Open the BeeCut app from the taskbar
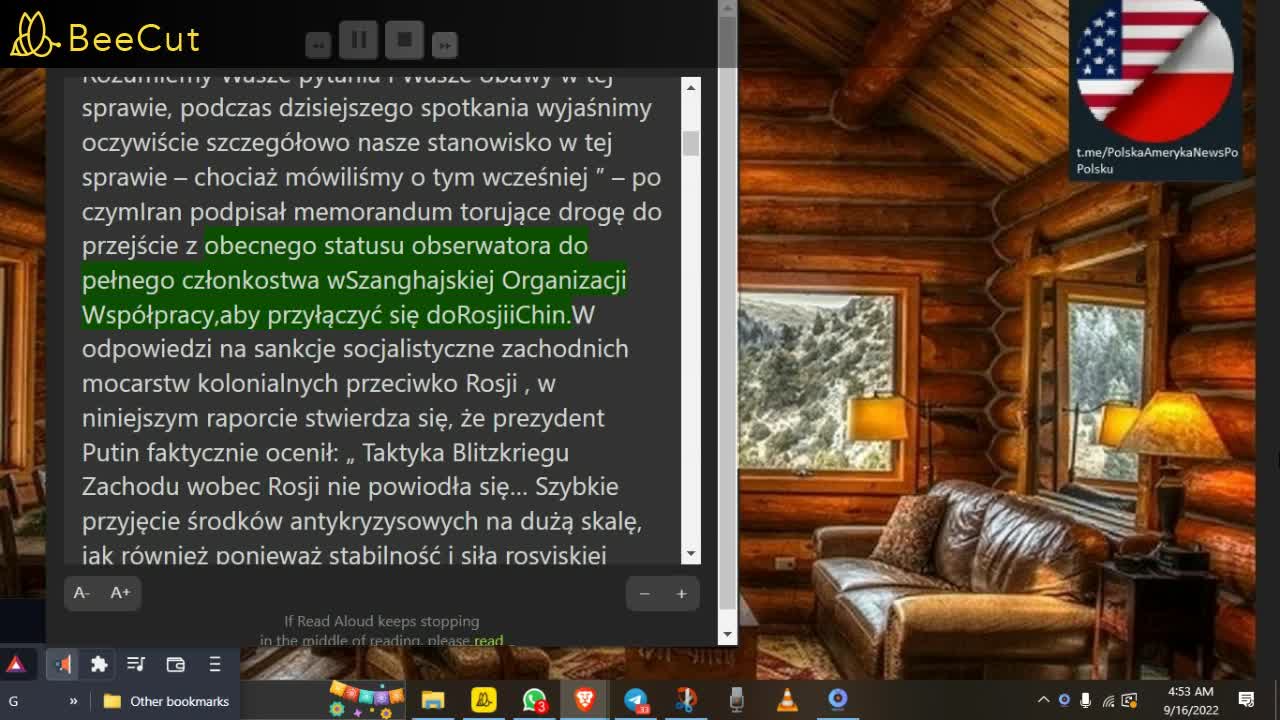The image size is (1280, 720). [x=484, y=700]
